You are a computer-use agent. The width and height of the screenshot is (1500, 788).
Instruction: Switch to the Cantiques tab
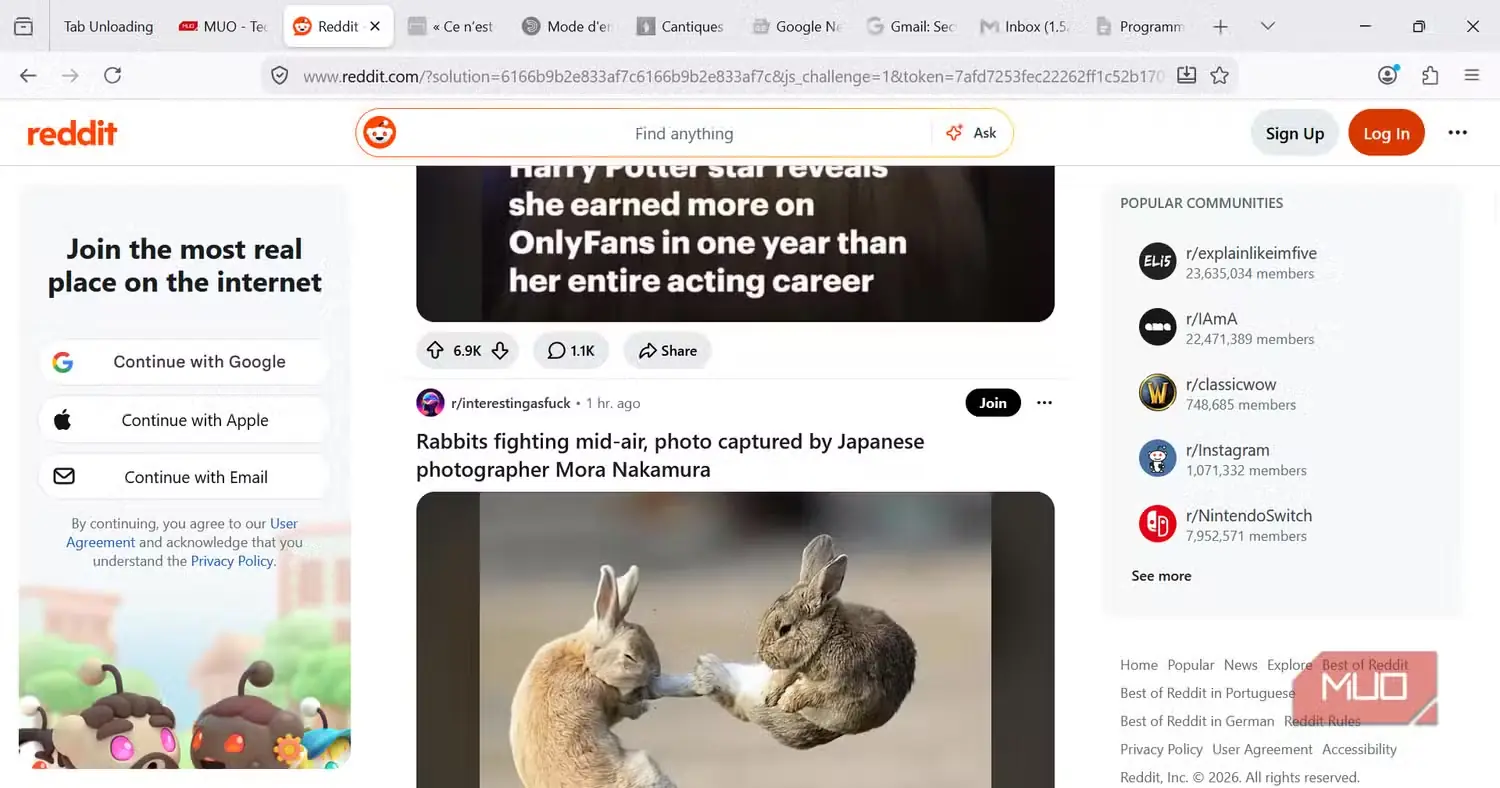(680, 27)
